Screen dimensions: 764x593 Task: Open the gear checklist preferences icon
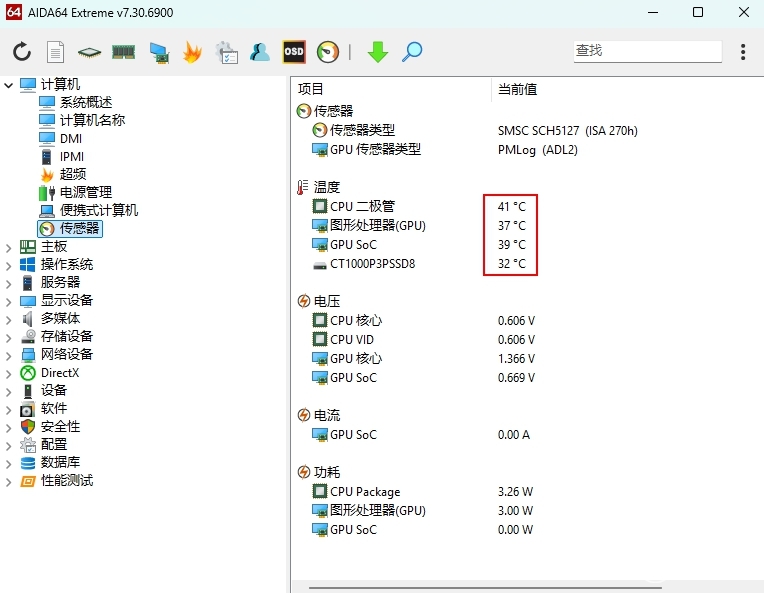(227, 52)
